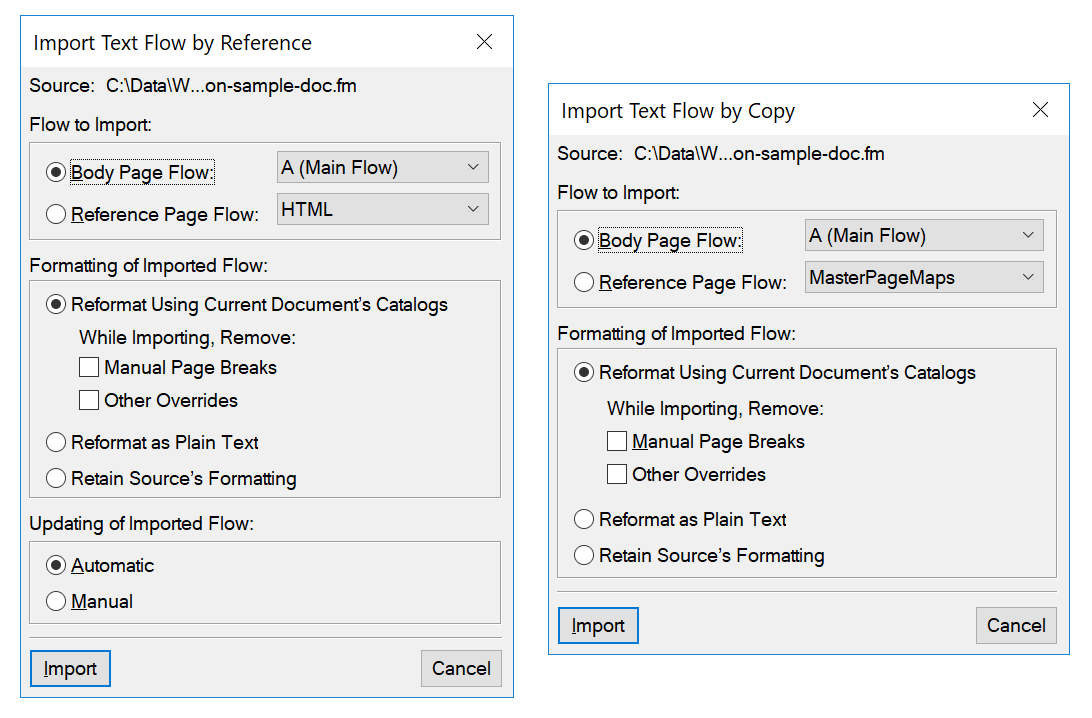Enable Manual Page Breaks in Reference dialog

point(88,368)
